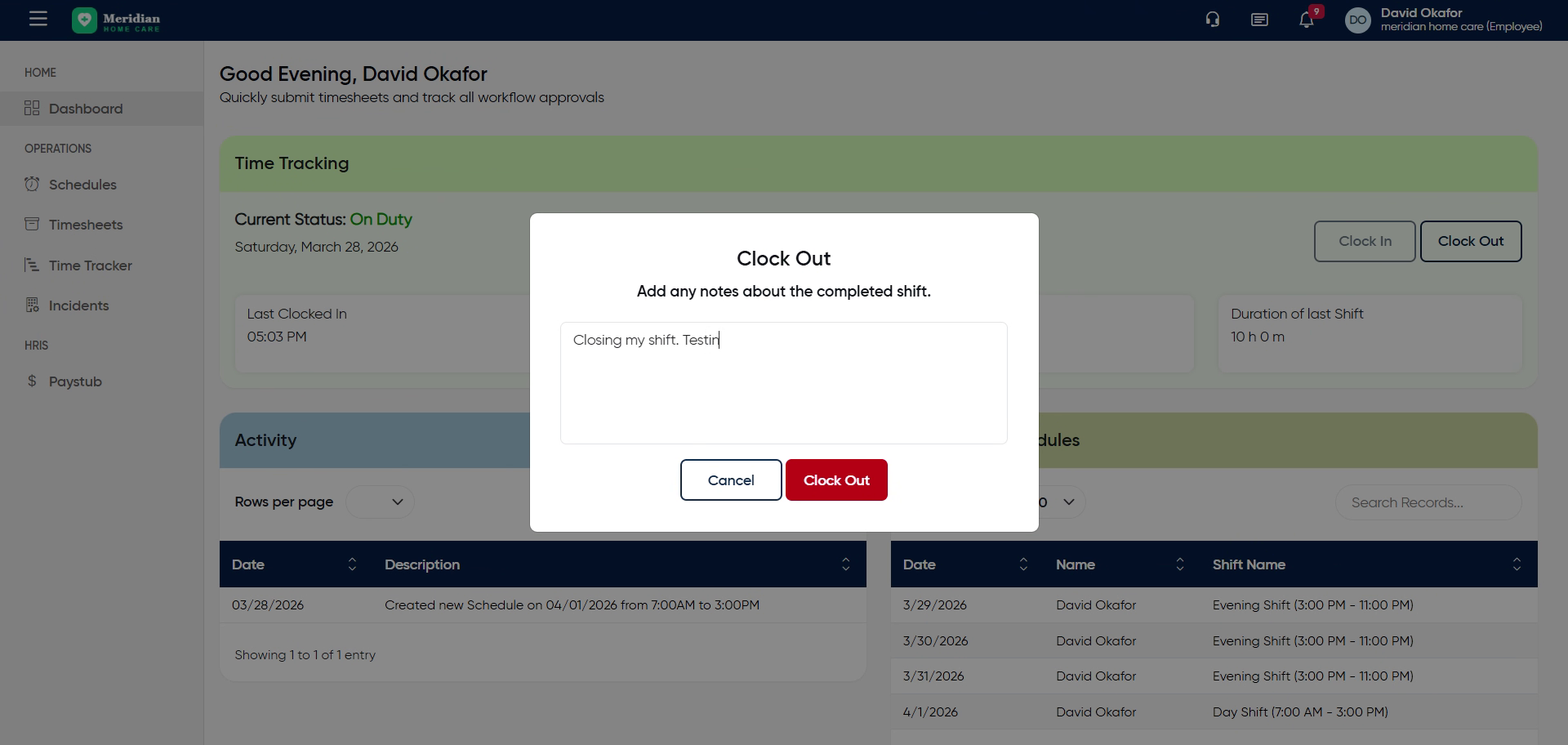Sort Activity table by Date column
Viewport: 1568px width, 745px height.
[x=352, y=564]
